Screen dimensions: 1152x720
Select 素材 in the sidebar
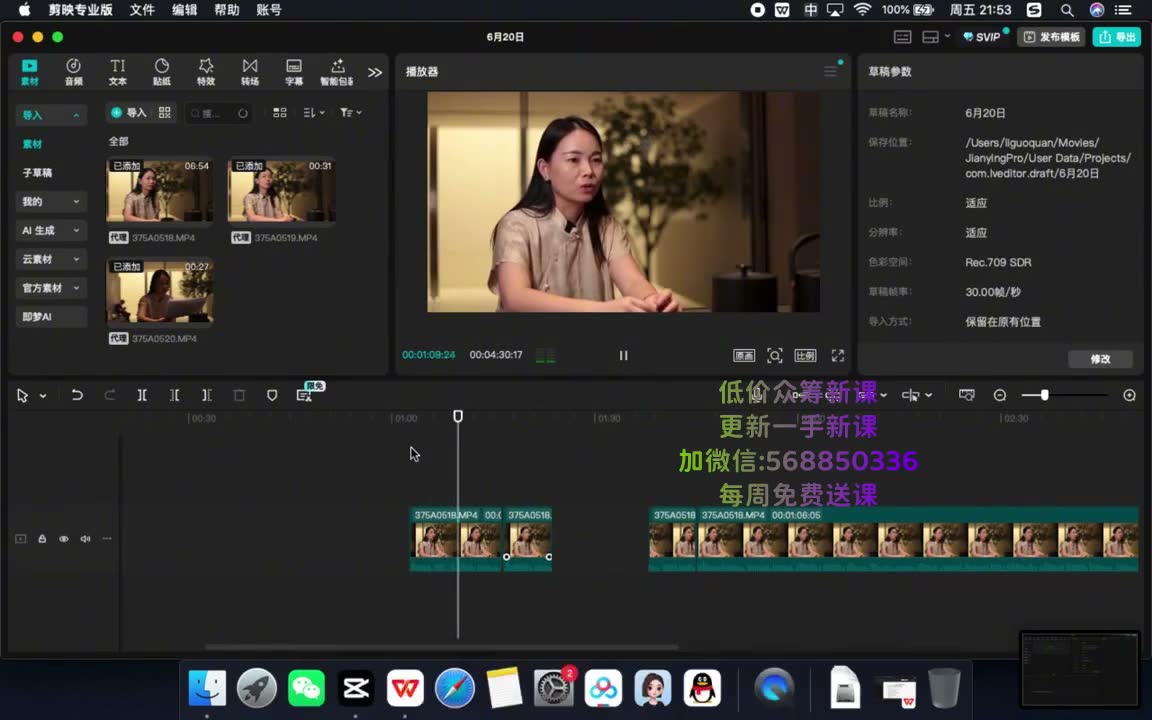[x=32, y=144]
